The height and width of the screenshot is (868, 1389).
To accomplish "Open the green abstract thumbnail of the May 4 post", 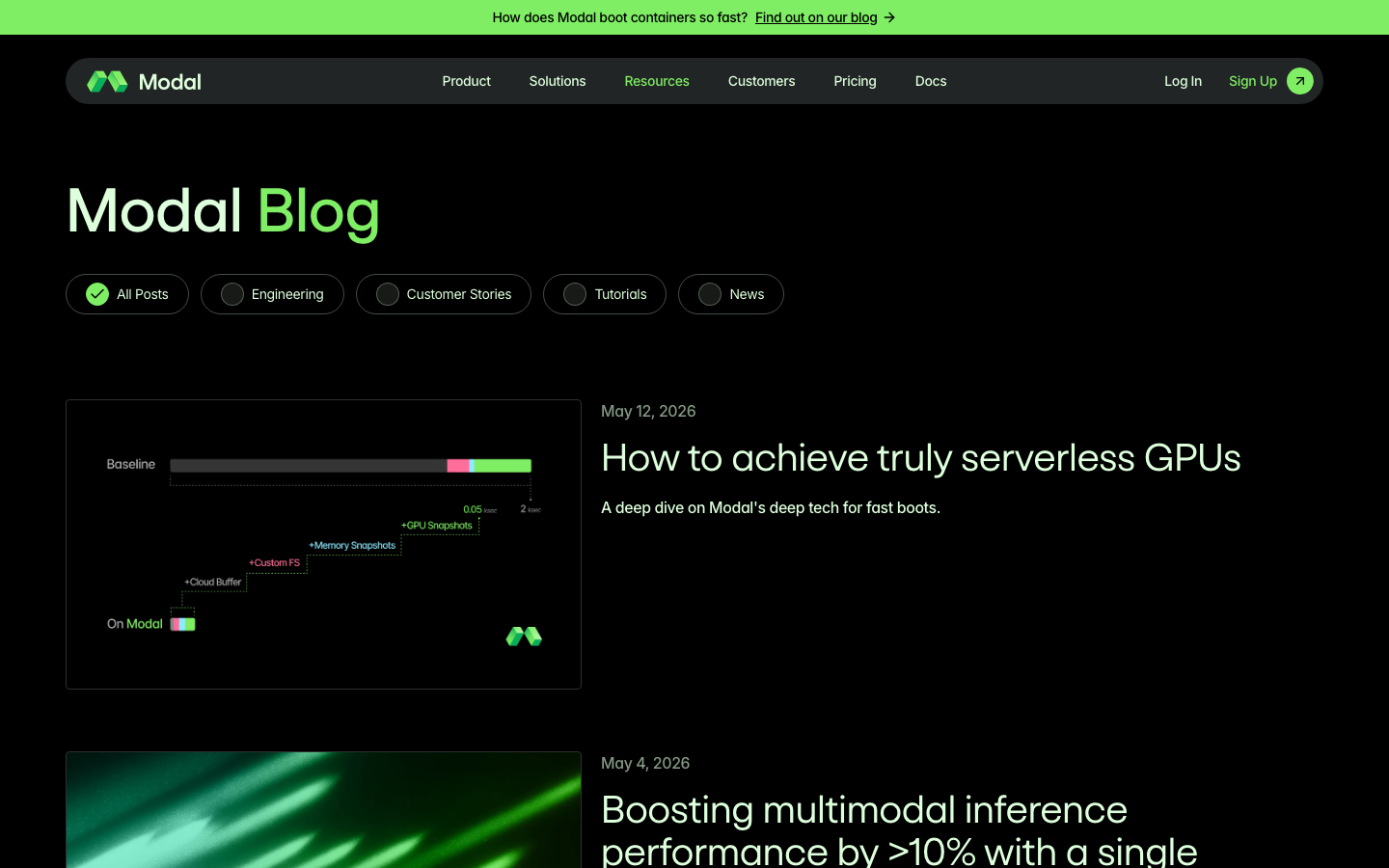I will [x=323, y=810].
